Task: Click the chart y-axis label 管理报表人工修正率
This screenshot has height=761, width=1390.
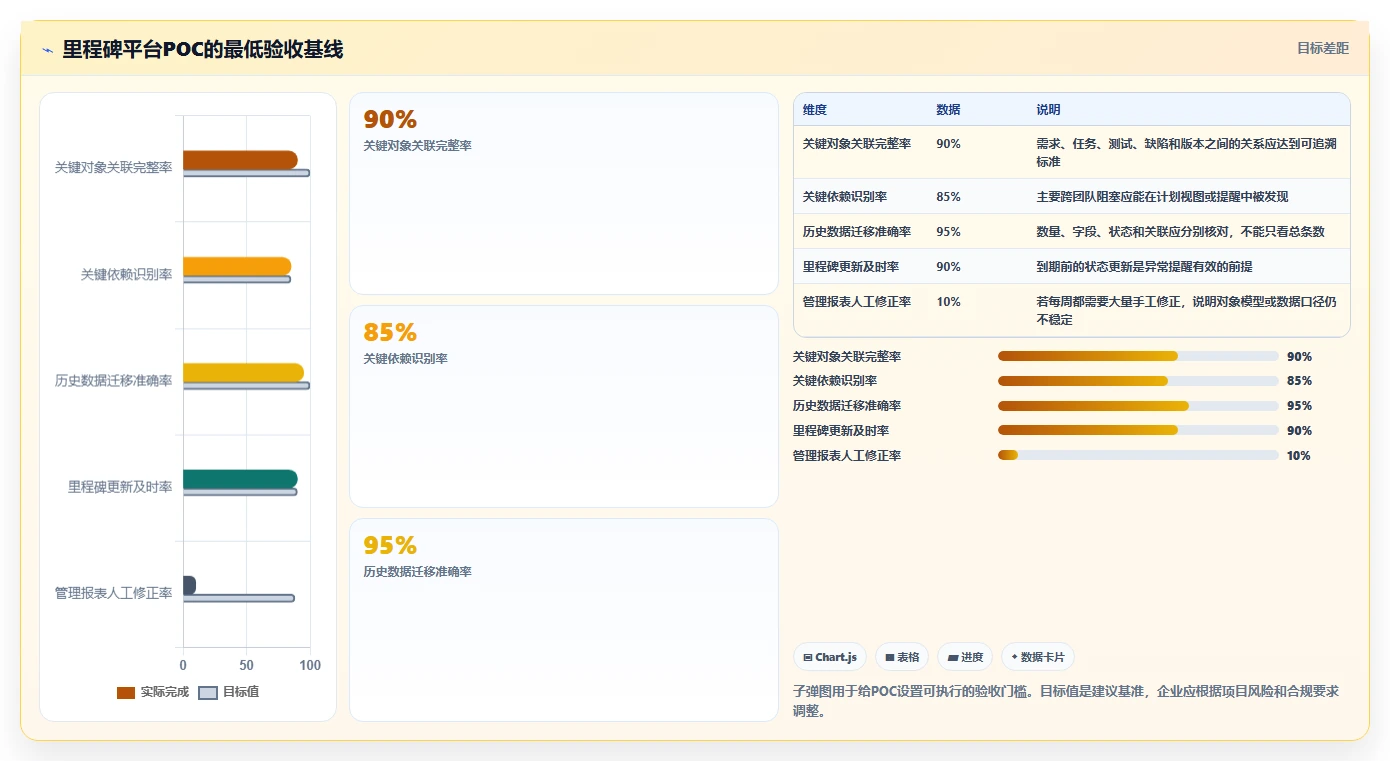Action: 113,593
